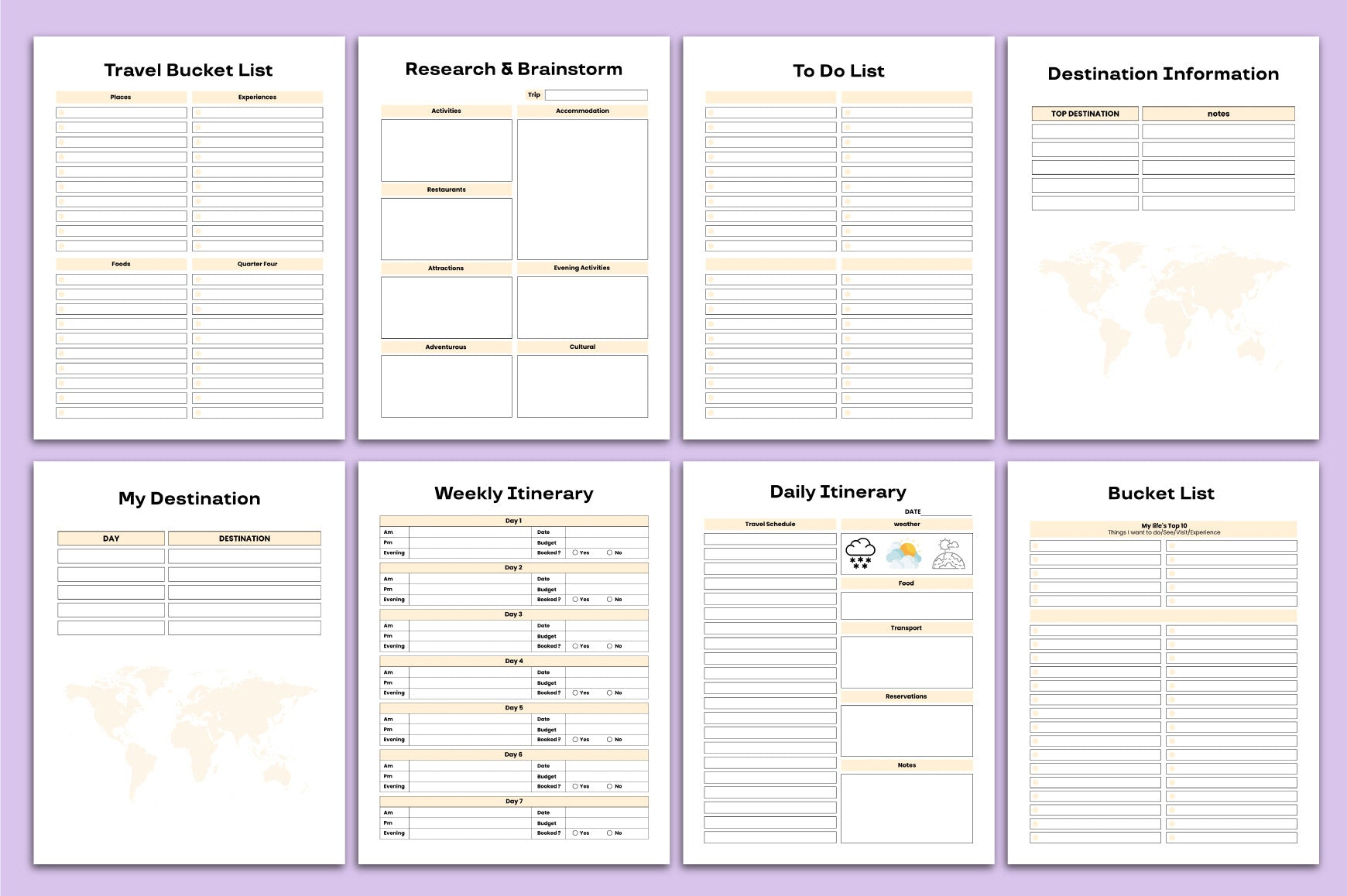
Task: Click the first row under the DAY column
Action: click(x=111, y=556)
